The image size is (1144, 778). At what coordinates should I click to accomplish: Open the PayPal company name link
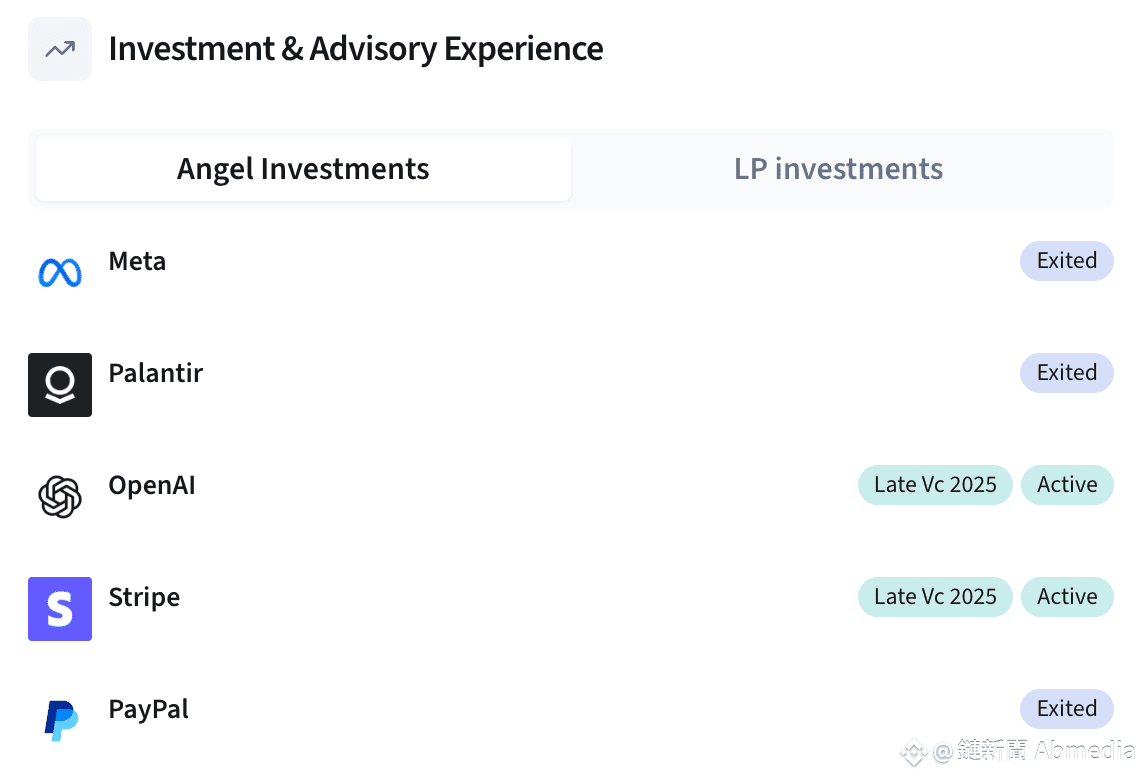point(148,709)
